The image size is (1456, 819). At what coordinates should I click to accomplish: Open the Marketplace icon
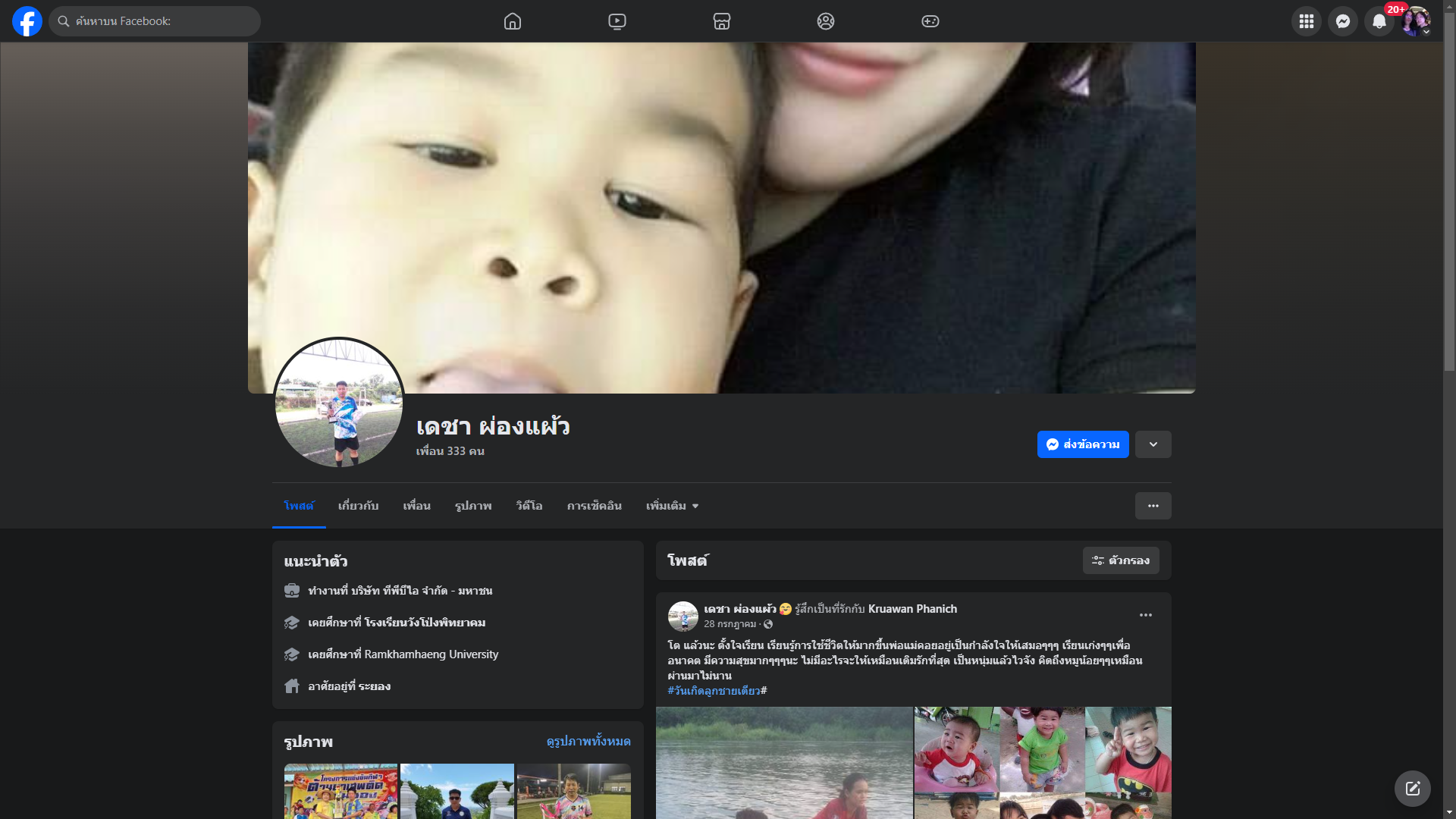pyautogui.click(x=722, y=21)
